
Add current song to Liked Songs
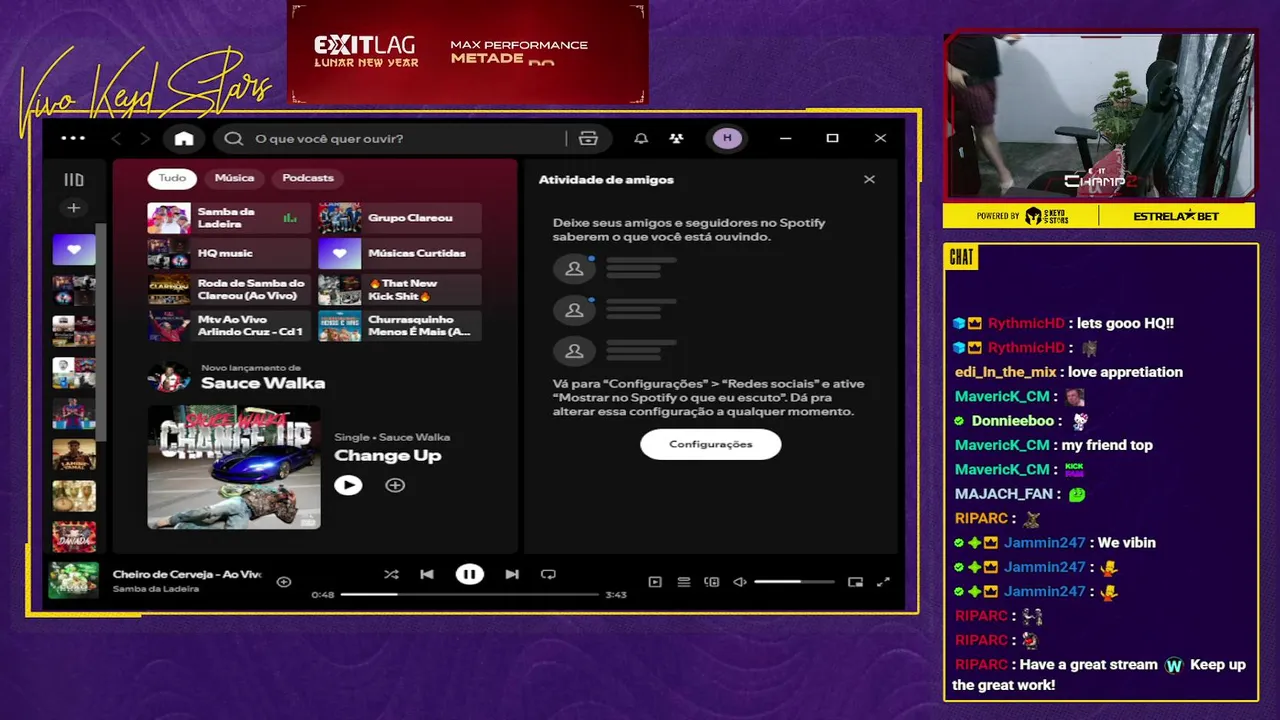[x=284, y=581]
